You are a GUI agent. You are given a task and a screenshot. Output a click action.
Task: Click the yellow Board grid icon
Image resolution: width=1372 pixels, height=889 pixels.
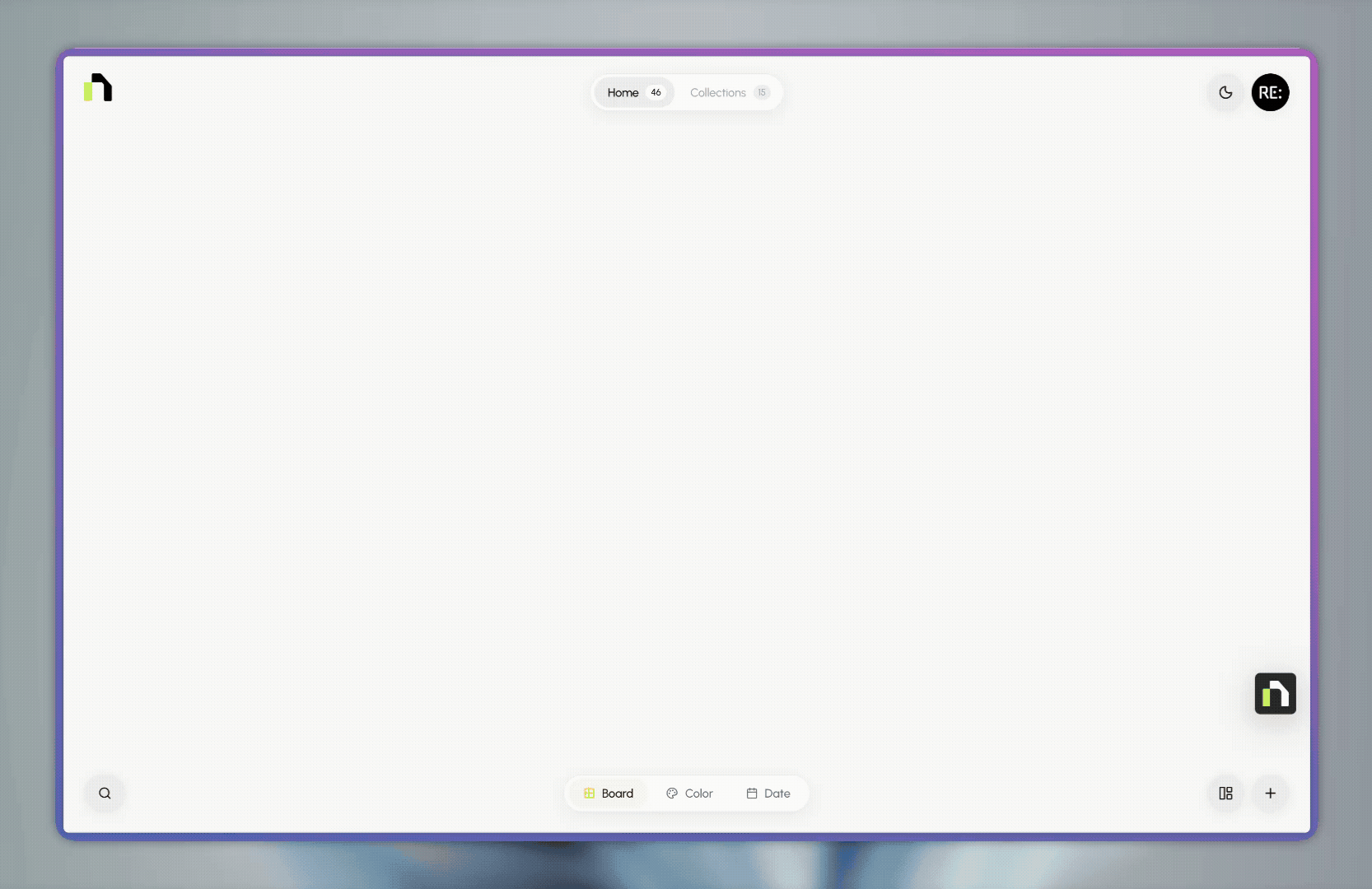coord(589,794)
